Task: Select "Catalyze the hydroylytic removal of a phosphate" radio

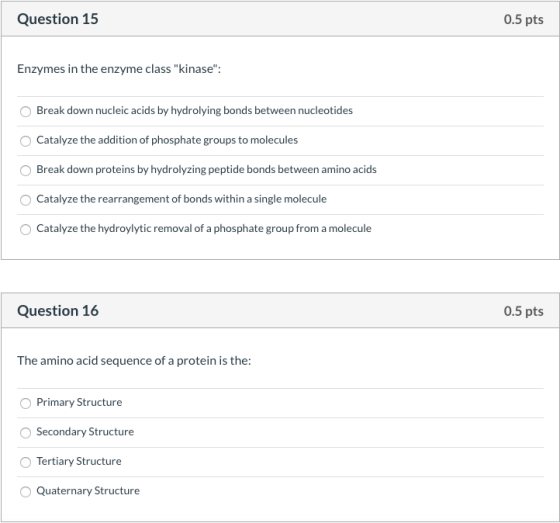Action: (x=25, y=229)
